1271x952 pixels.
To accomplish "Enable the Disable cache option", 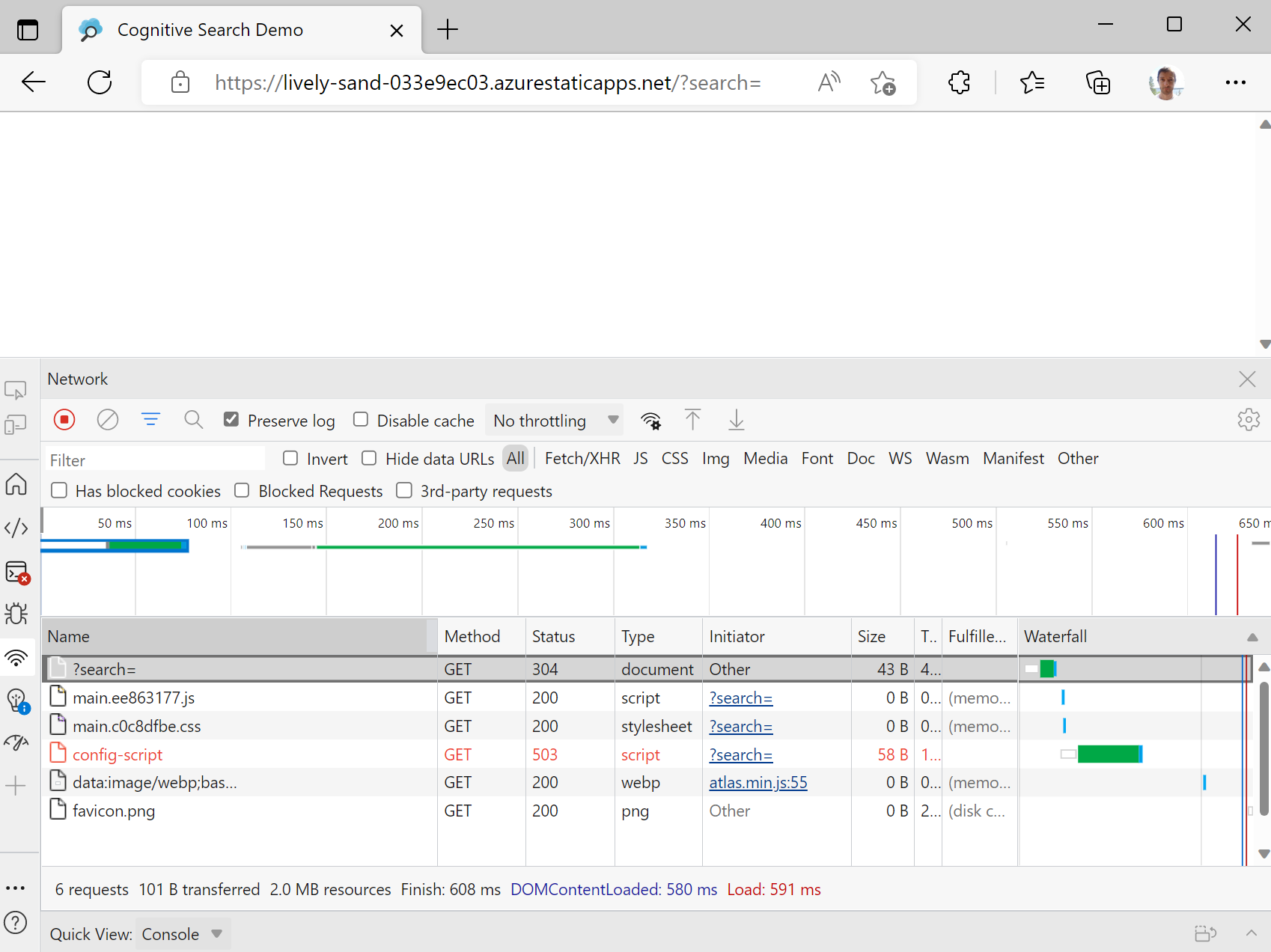I will pos(361,419).
